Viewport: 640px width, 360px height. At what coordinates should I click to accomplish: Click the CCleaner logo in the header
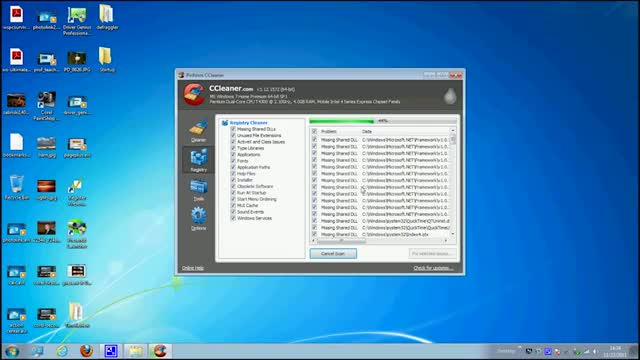pos(194,94)
